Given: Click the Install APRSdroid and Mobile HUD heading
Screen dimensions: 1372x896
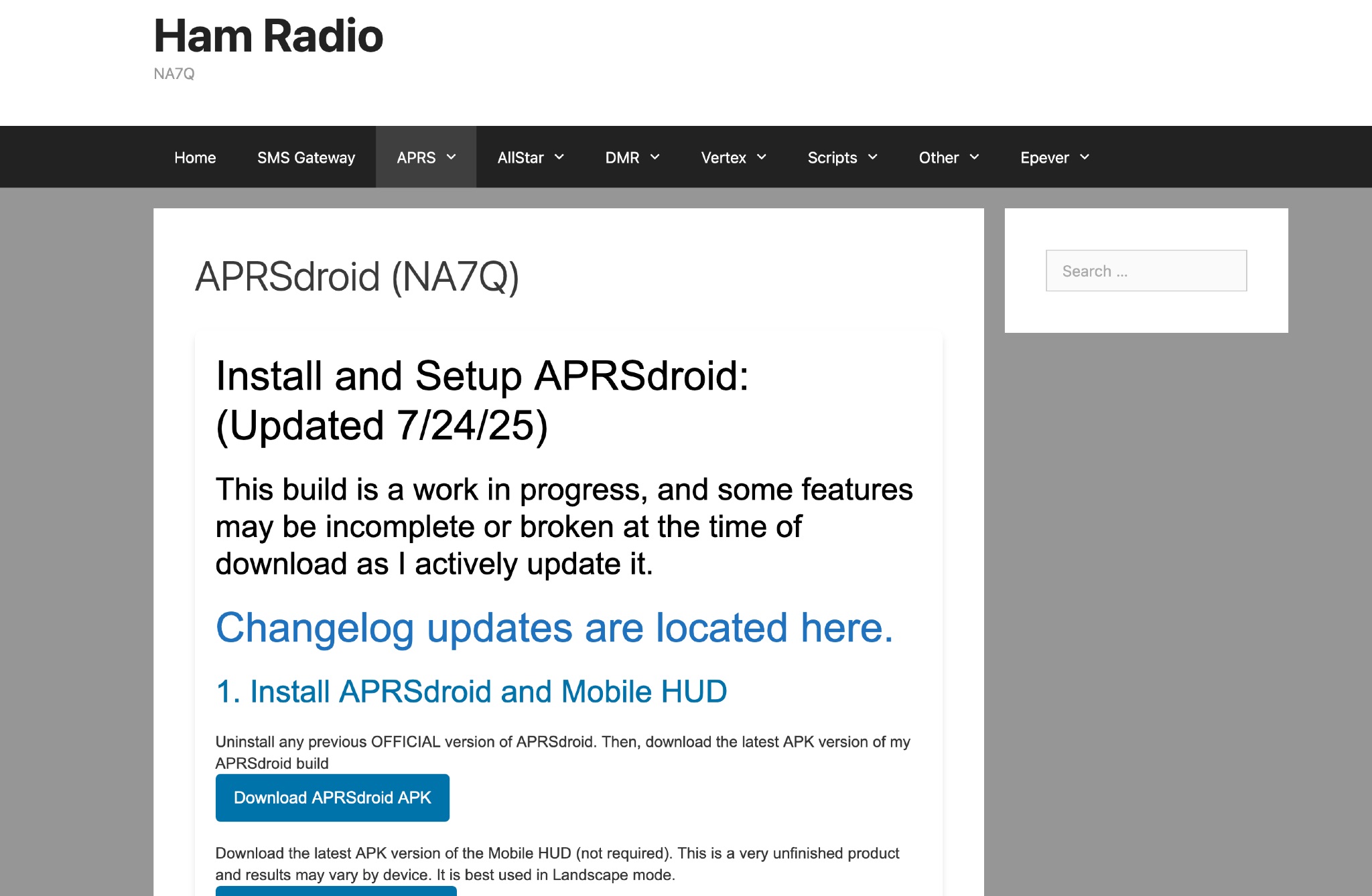Looking at the screenshot, I should click(471, 692).
